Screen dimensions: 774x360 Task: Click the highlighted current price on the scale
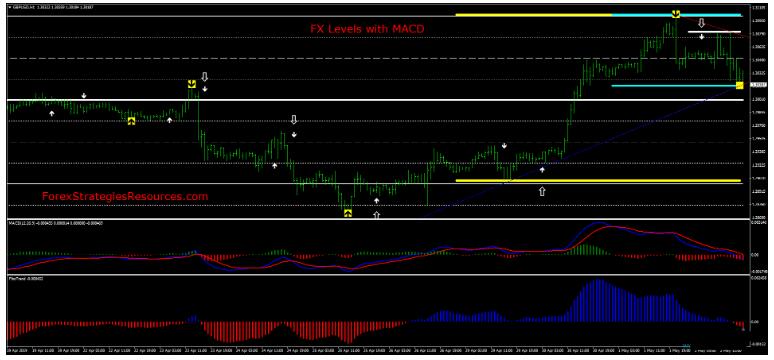(x=757, y=85)
